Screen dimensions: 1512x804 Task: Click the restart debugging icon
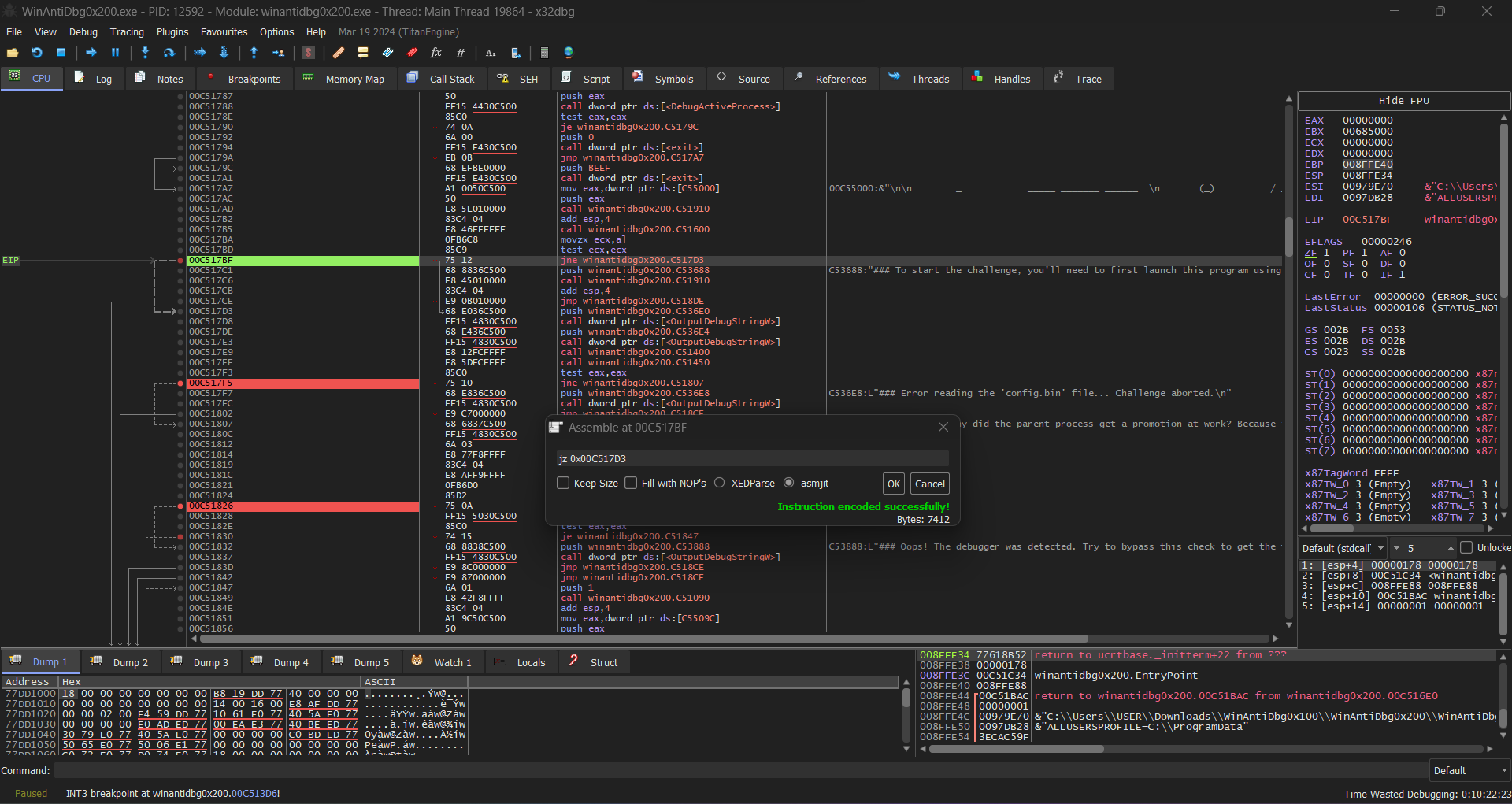pos(36,53)
